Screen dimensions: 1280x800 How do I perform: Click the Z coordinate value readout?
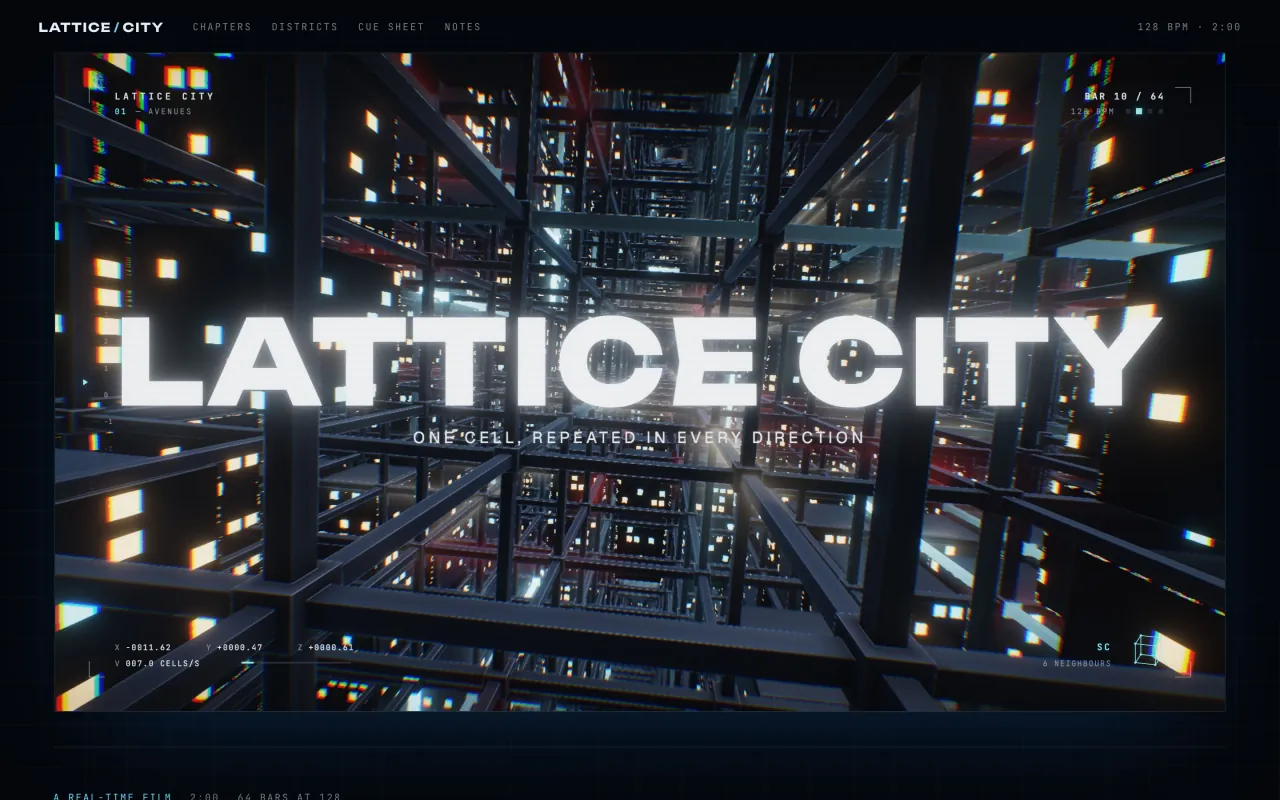(331, 647)
